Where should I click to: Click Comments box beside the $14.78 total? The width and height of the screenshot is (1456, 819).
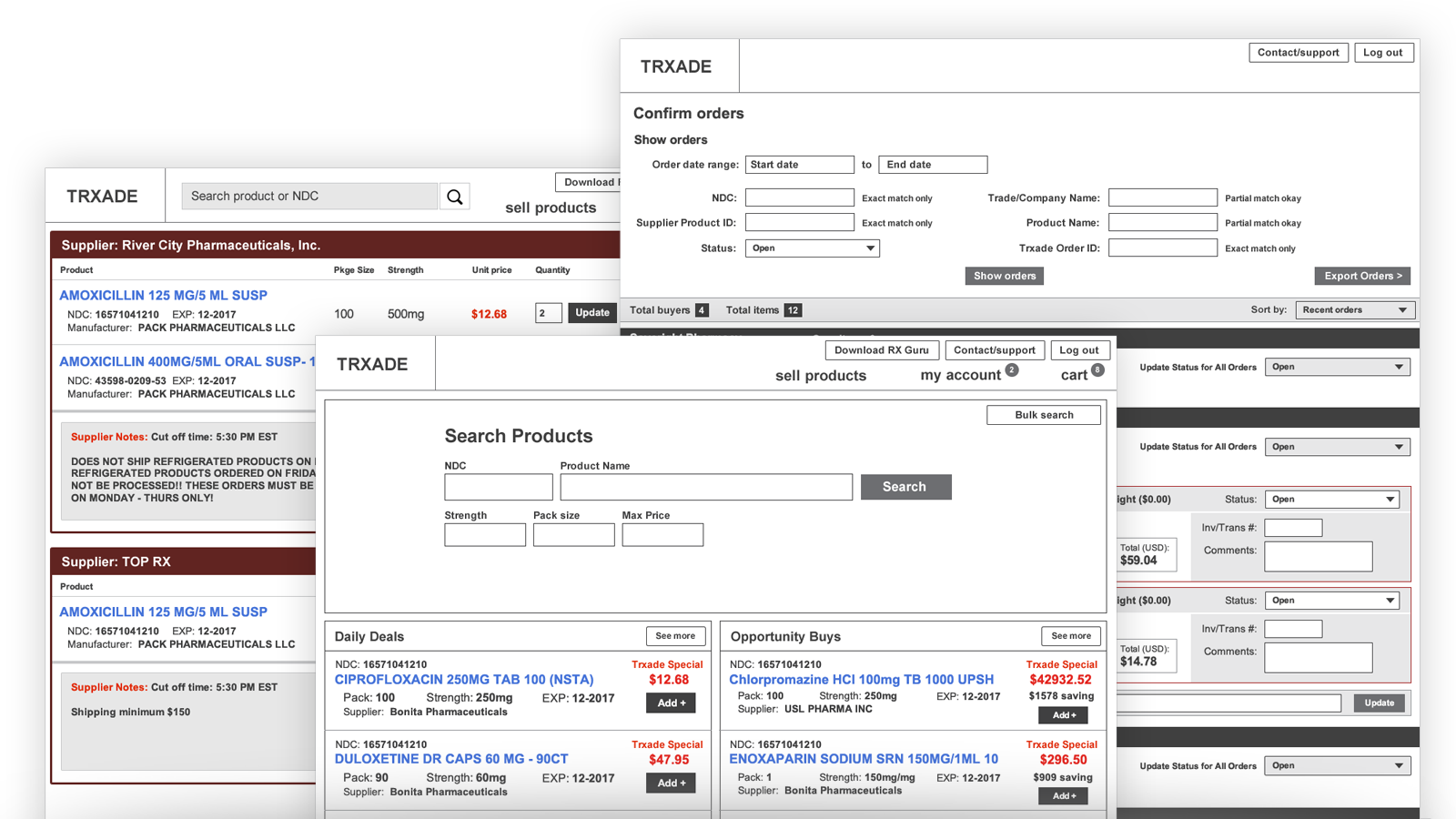(x=1319, y=658)
